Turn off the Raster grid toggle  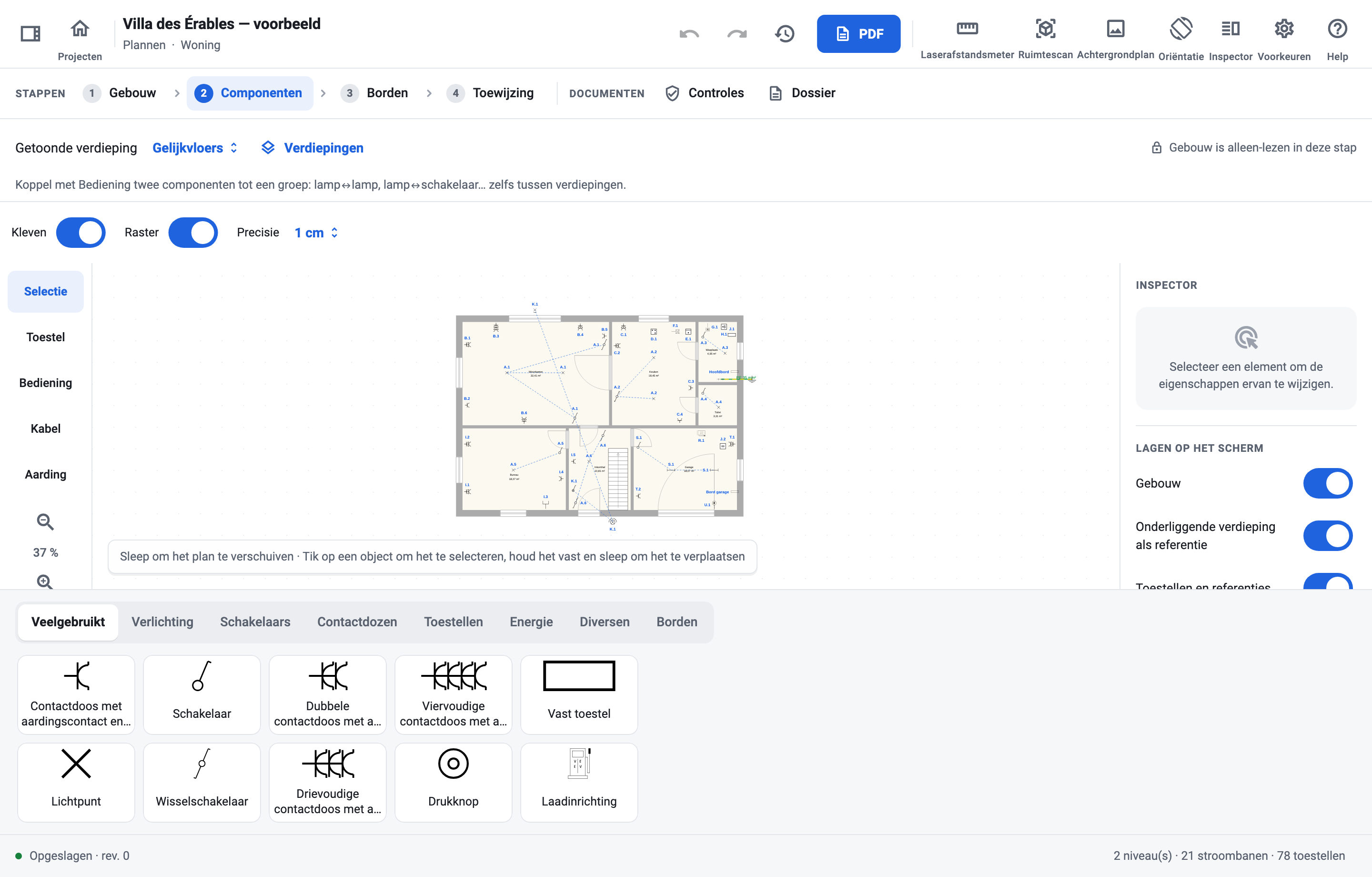pyautogui.click(x=193, y=232)
